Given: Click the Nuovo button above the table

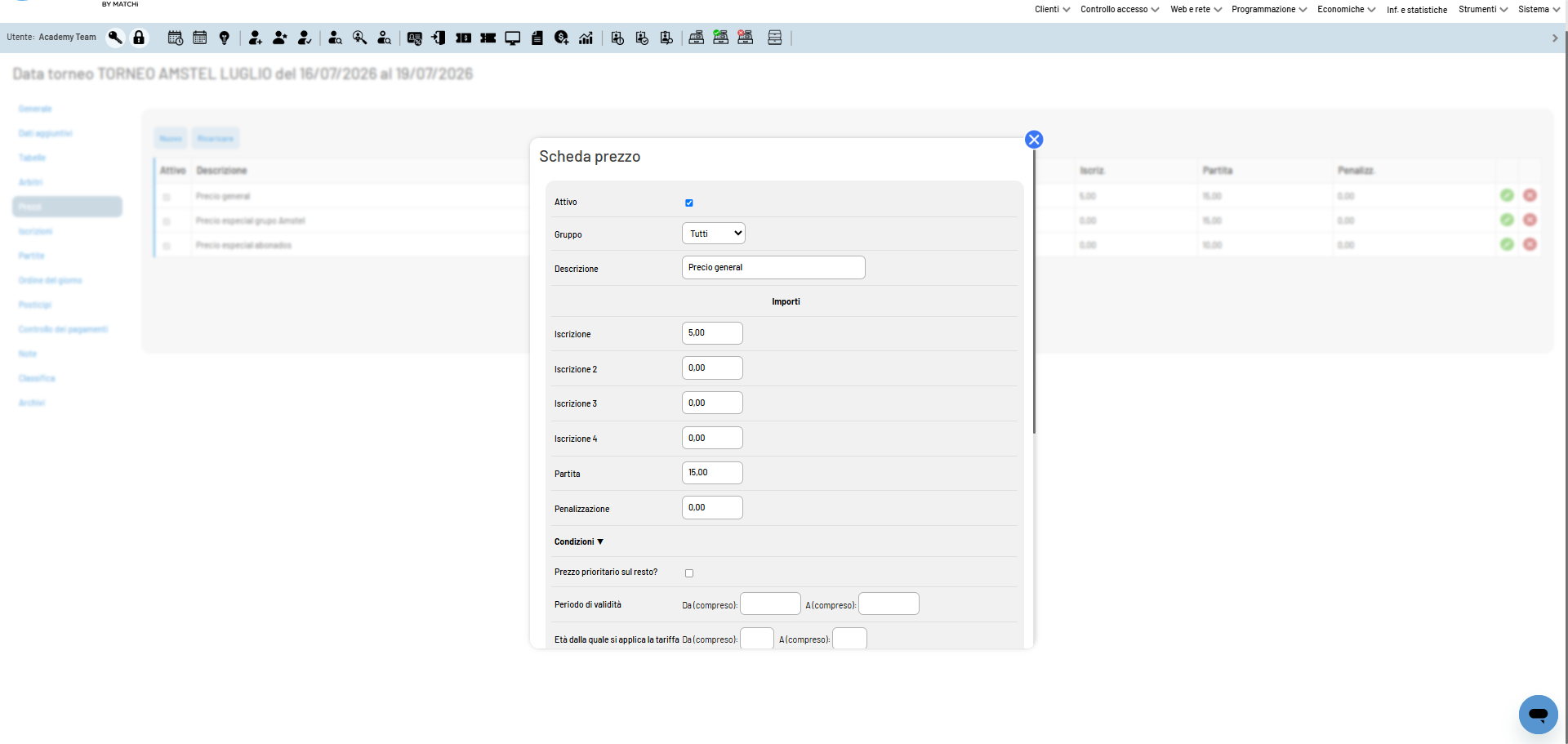Looking at the screenshot, I should tap(171, 139).
